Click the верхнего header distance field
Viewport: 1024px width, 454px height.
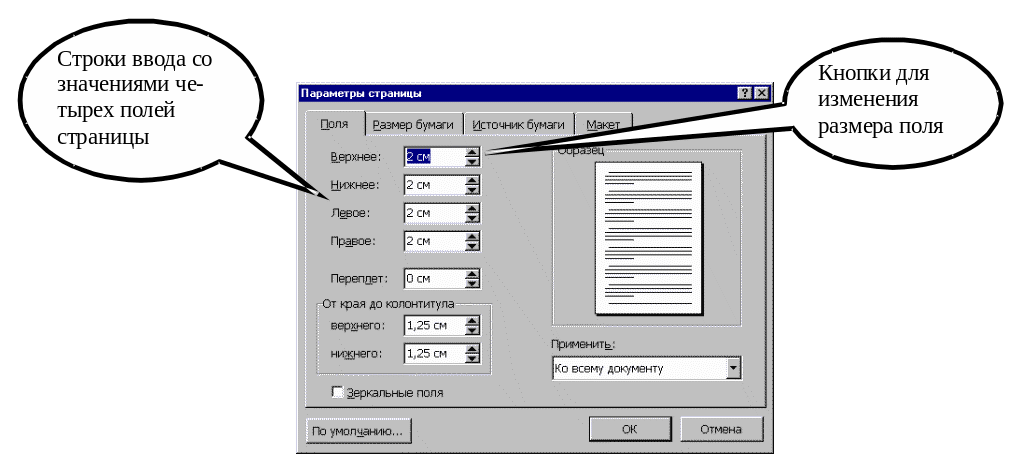click(x=434, y=325)
